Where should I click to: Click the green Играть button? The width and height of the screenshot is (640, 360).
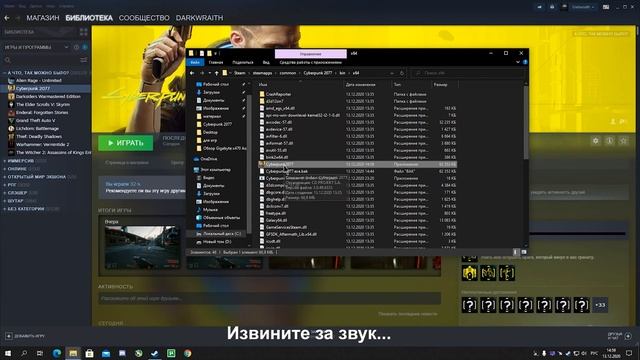[x=126, y=143]
